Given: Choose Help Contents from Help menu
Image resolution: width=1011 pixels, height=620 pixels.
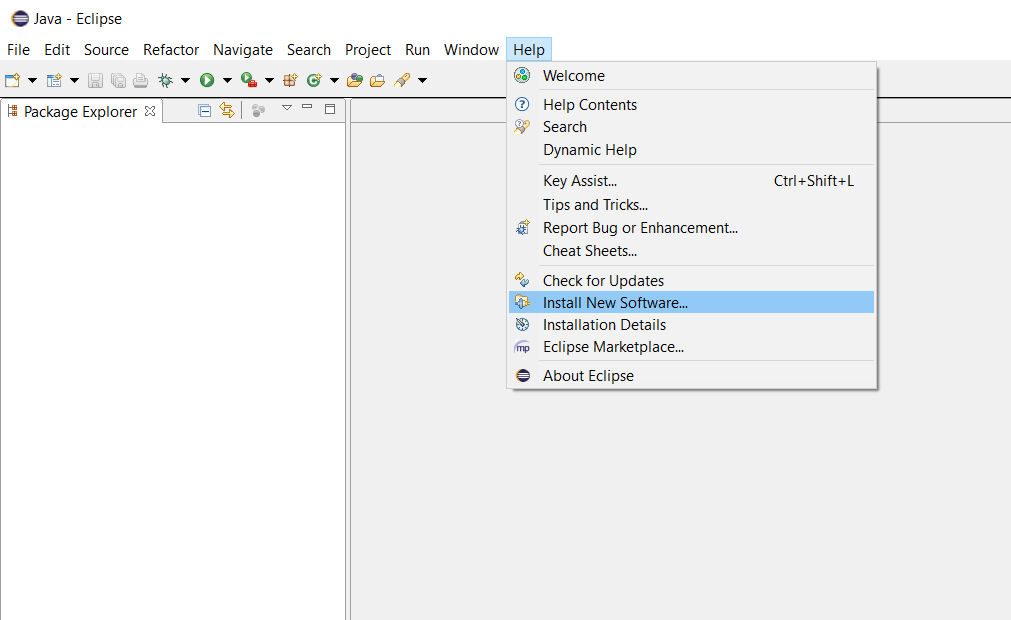Looking at the screenshot, I should 691,104.
